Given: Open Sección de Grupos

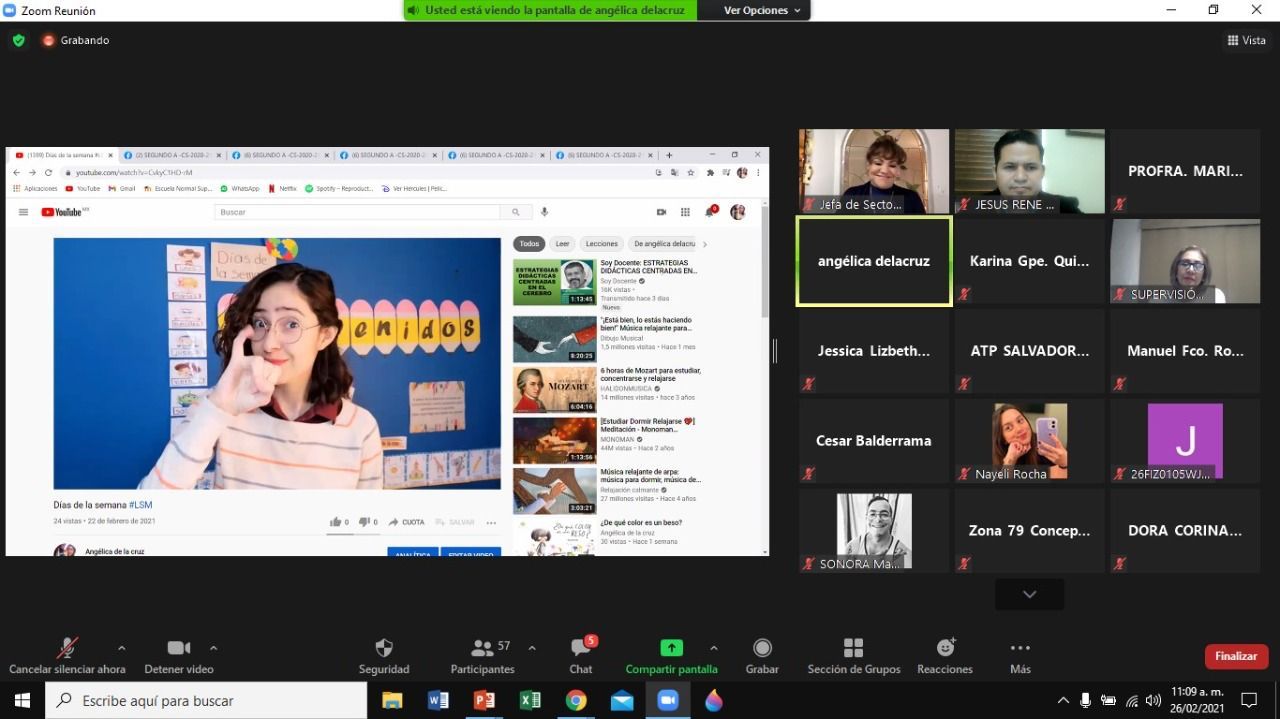Looking at the screenshot, I should (x=853, y=649).
